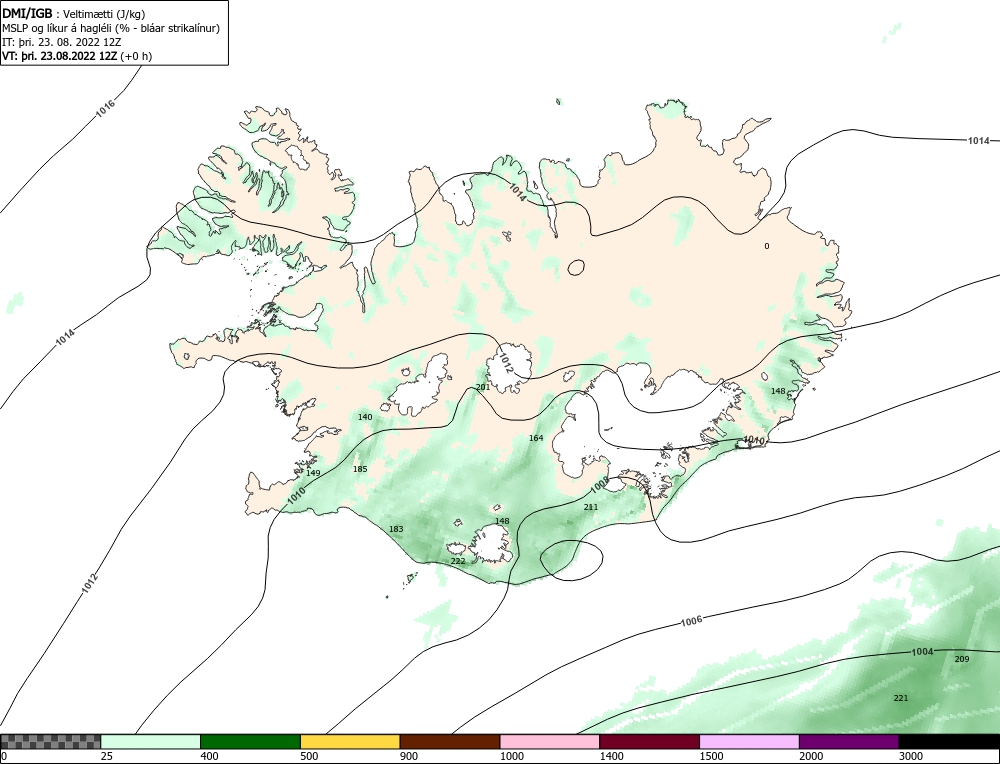Click the value 221 over the ocean
The width and height of the screenshot is (1000, 764).
[901, 698]
